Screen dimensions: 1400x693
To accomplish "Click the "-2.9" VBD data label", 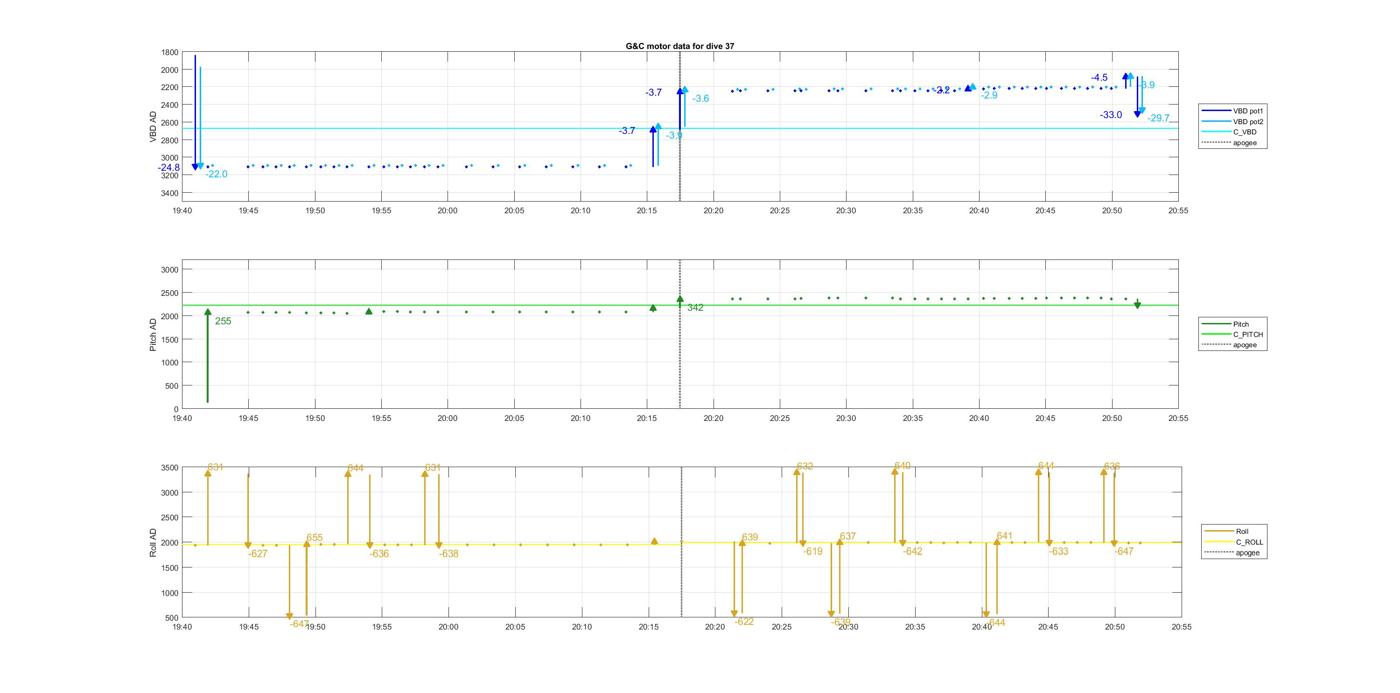I will tap(989, 95).
